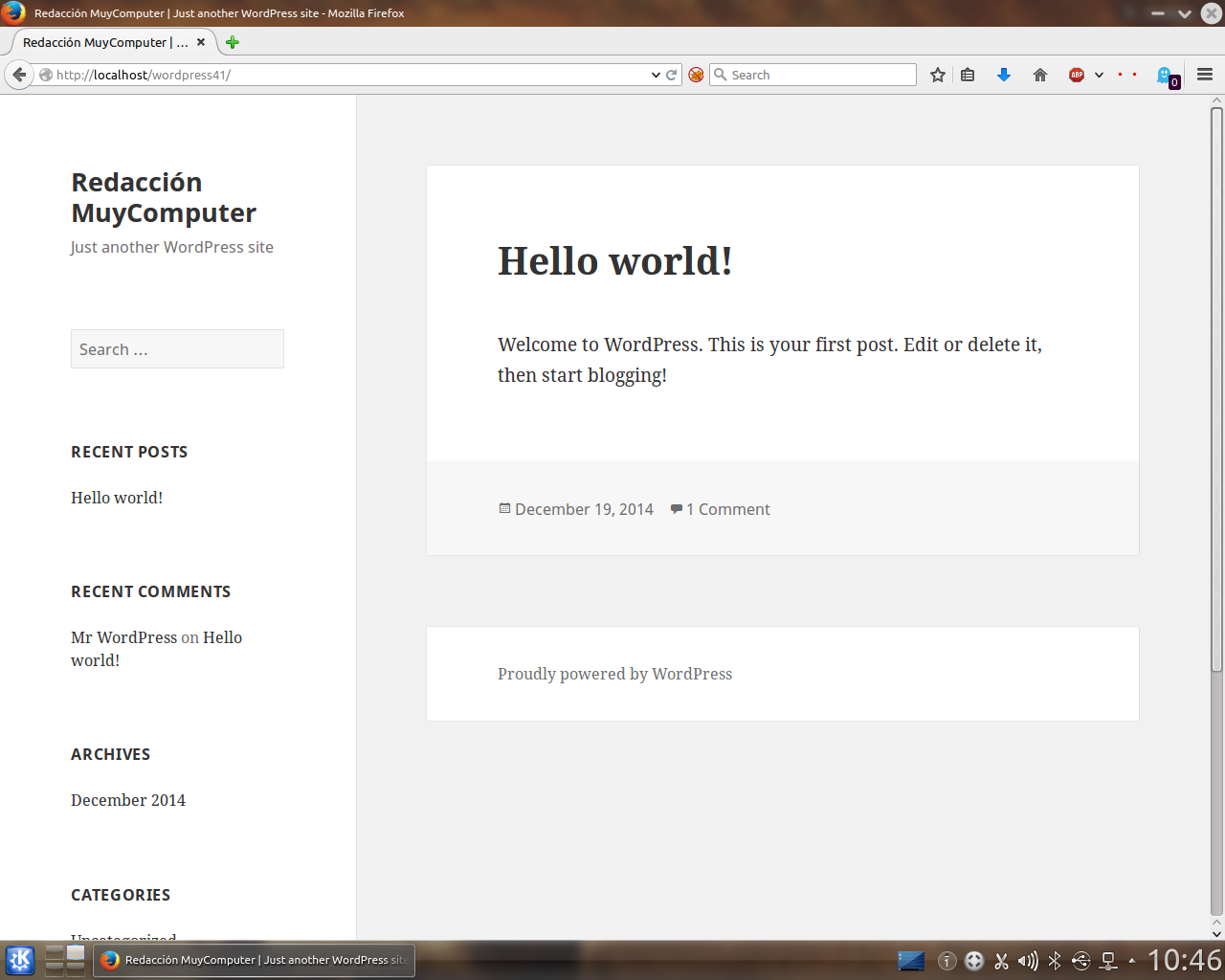Click the volume speaker tray icon
Viewport: 1225px width, 980px height.
point(1028,961)
